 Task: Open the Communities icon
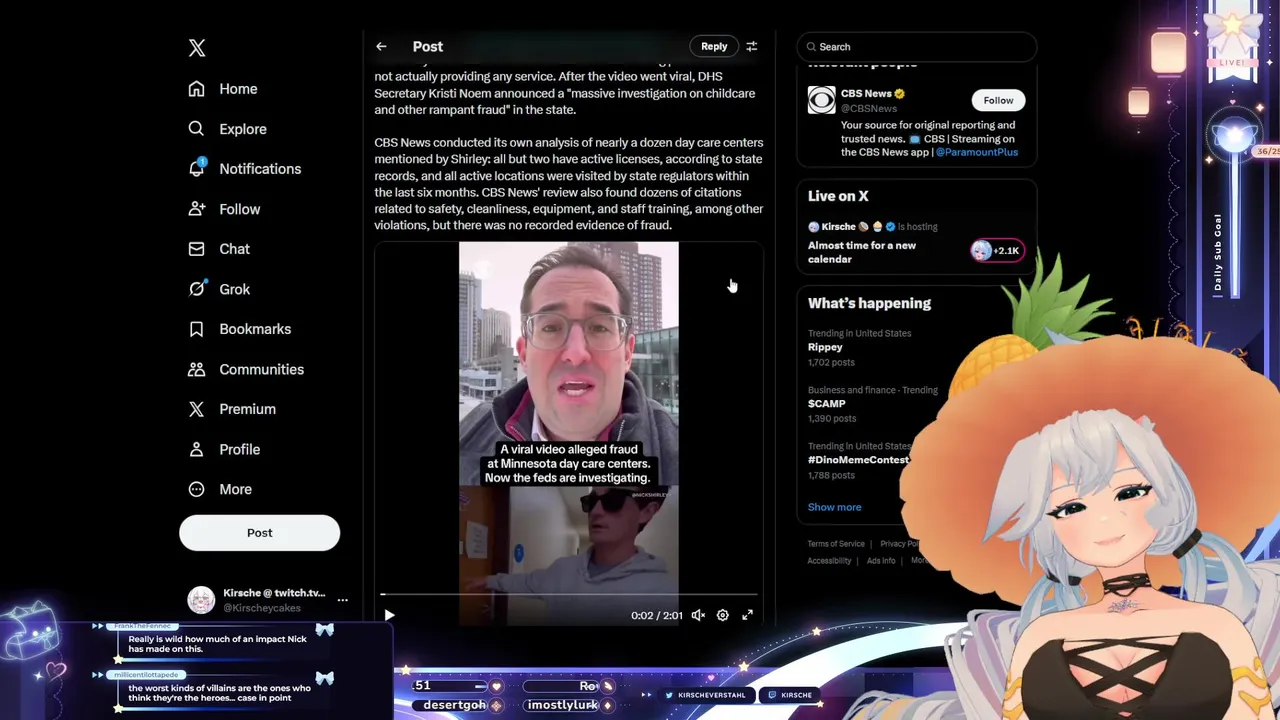pyautogui.click(x=197, y=369)
